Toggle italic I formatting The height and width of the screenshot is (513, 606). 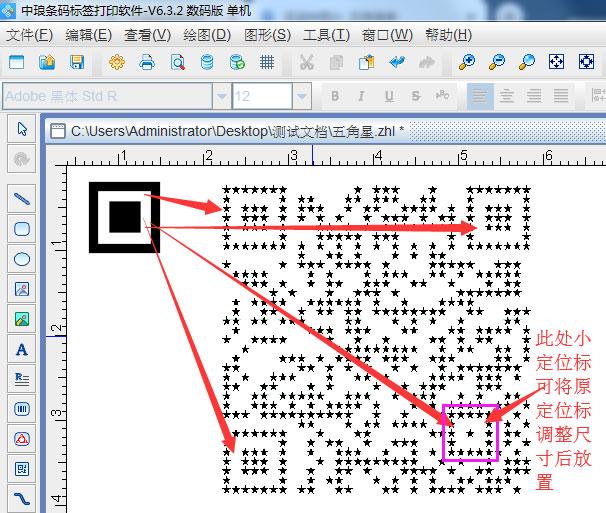pyautogui.click(x=361, y=96)
